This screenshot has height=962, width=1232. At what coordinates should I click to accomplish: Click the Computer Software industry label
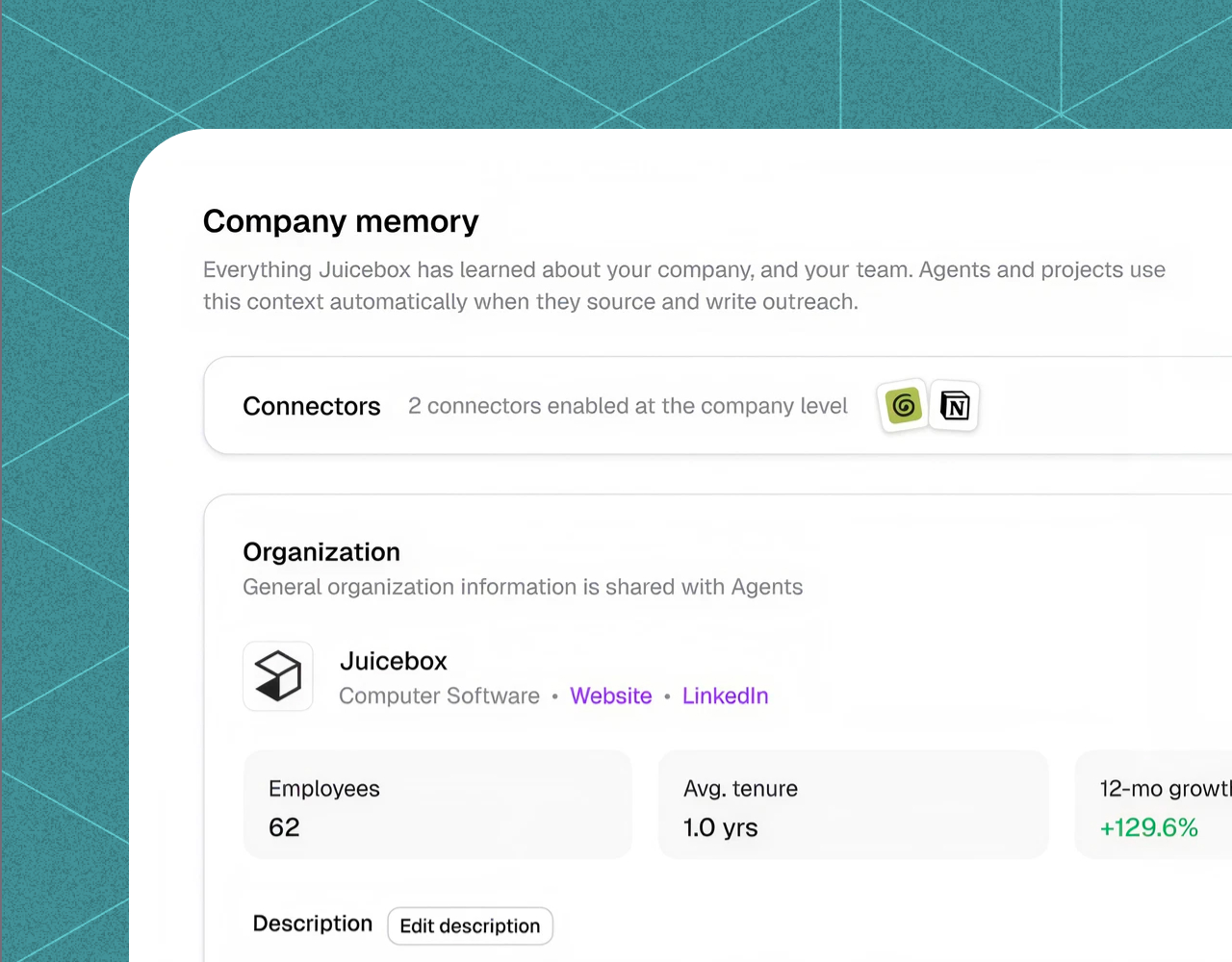(439, 696)
